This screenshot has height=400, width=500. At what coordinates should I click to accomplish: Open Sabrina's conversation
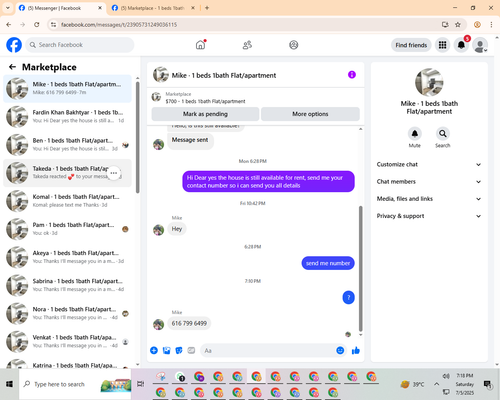pos(67,285)
